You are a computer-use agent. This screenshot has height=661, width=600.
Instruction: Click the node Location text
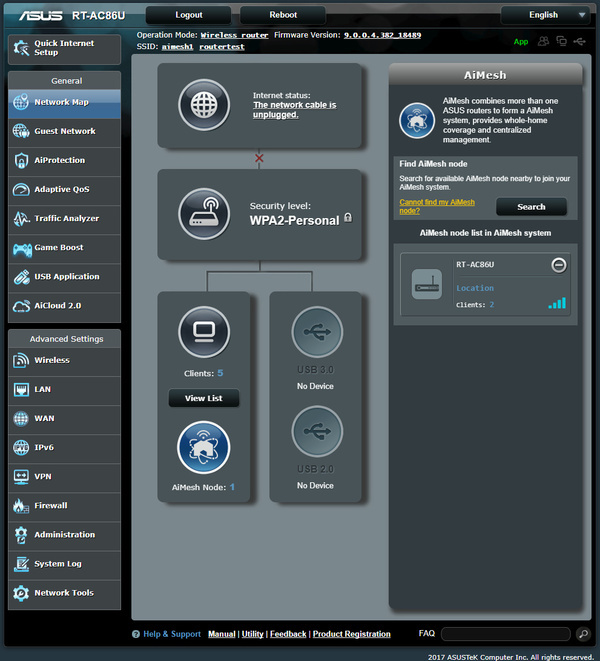(x=475, y=288)
